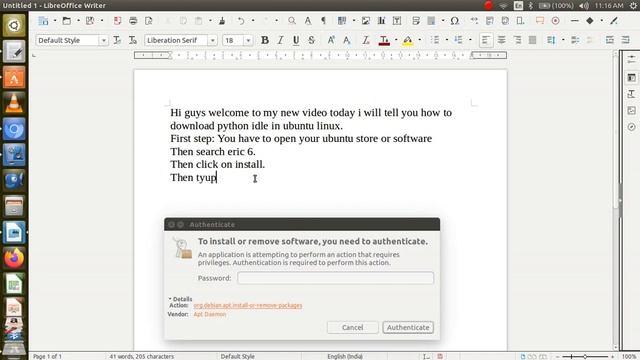
Task: Open Find & Replace magnifier
Action: (292, 21)
